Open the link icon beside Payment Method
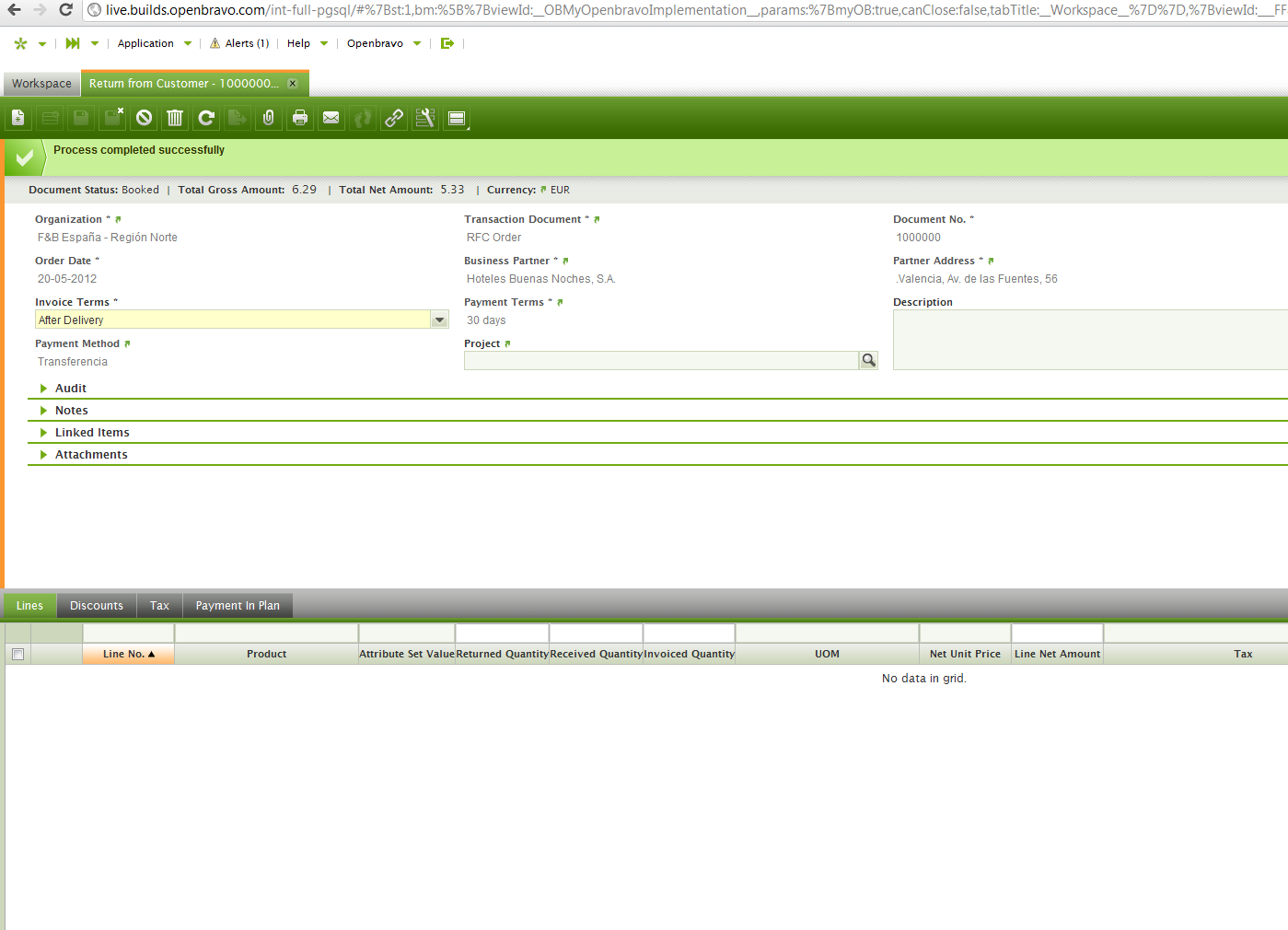Image resolution: width=1288 pixels, height=930 pixels. pos(127,343)
